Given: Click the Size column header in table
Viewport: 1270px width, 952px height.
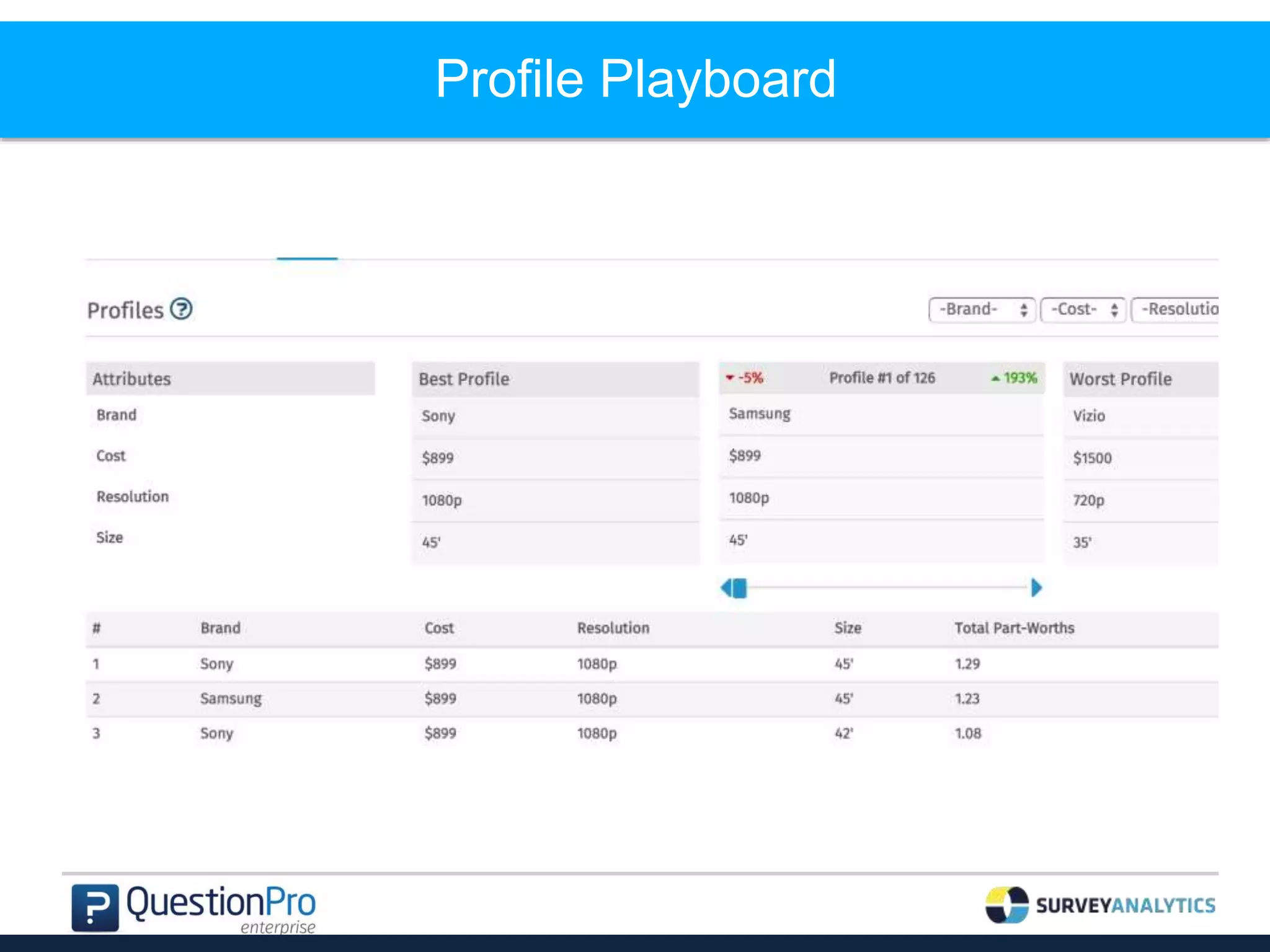Looking at the screenshot, I should pos(848,628).
